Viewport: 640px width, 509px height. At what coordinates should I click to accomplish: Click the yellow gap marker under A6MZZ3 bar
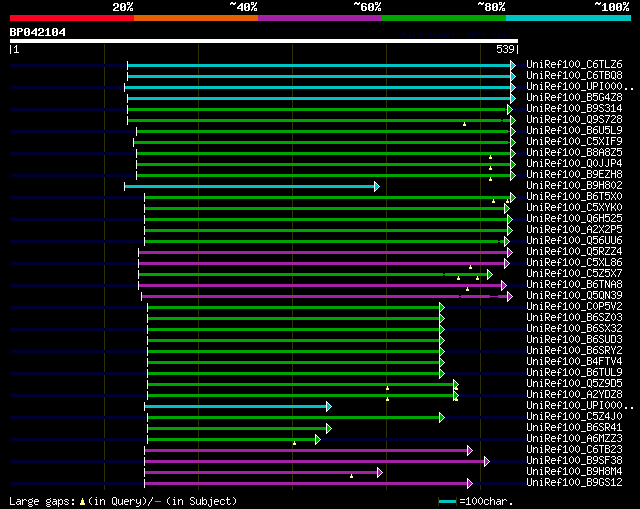(294, 443)
